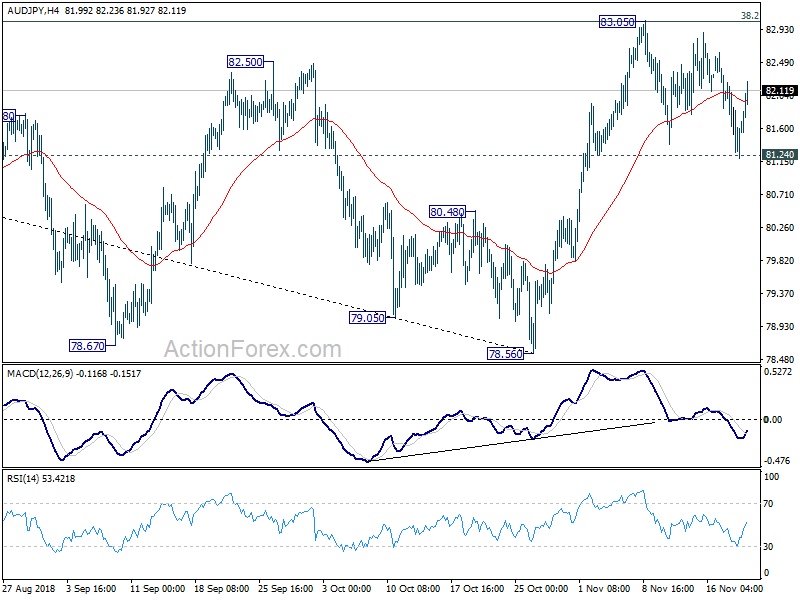Screen dimensions: 800x600
Task: Click the 81.240 support level tag
Action: [779, 155]
